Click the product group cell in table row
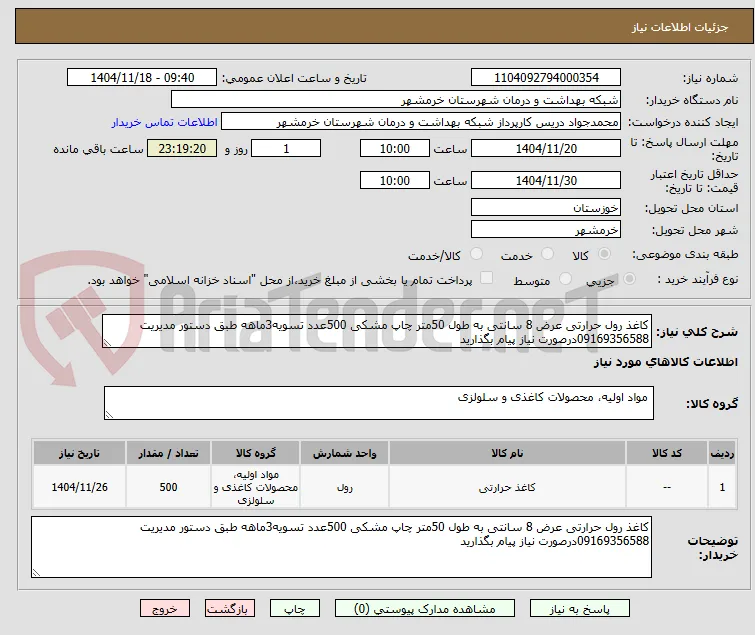 coord(256,487)
